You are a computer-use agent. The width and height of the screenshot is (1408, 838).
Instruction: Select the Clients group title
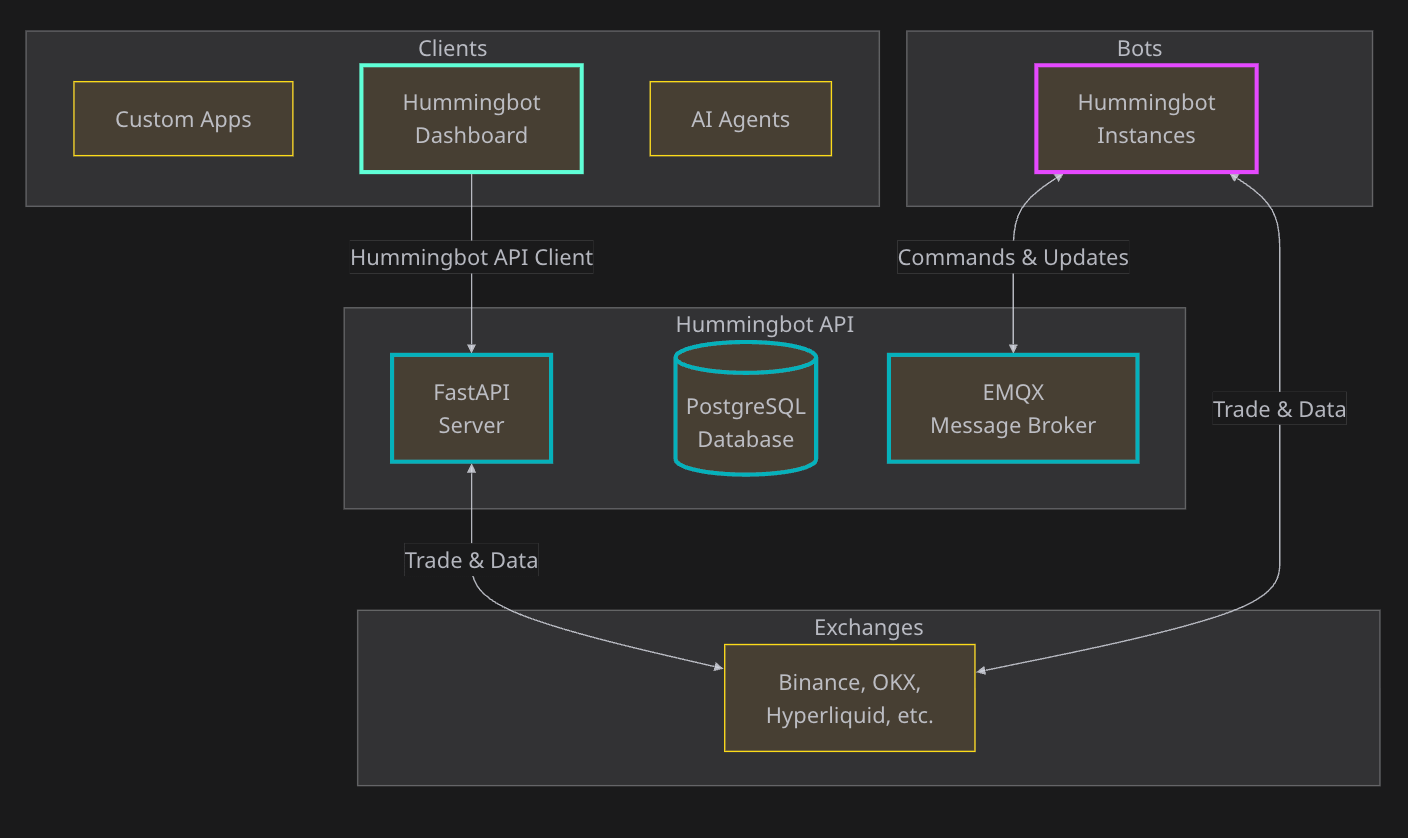point(452,48)
